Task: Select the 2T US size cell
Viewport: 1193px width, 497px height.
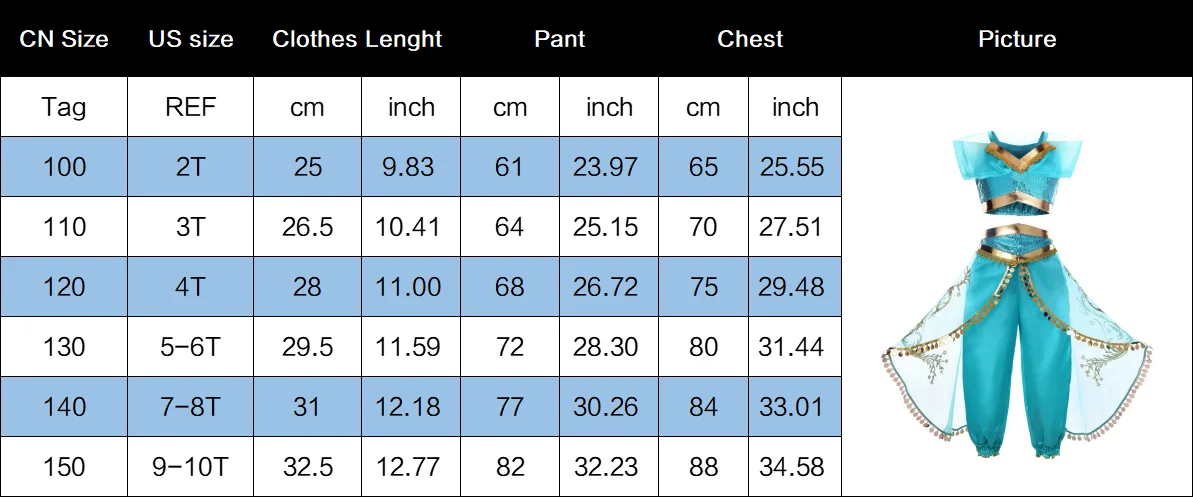Action: (x=190, y=167)
